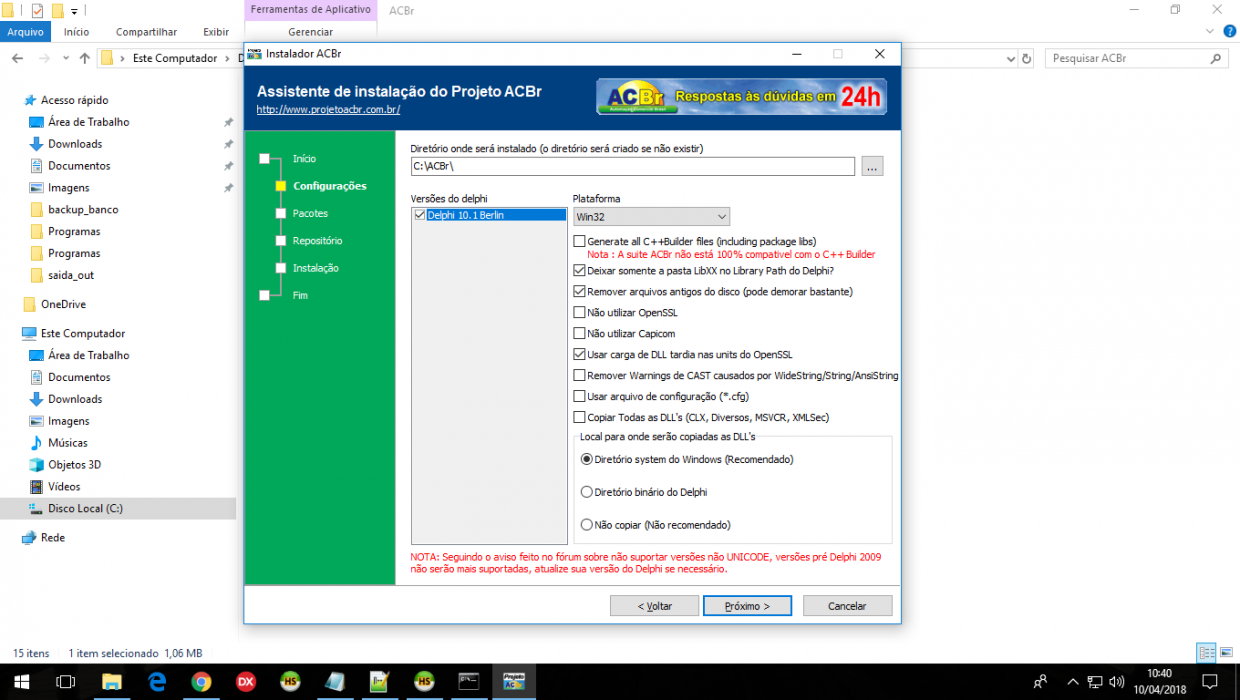
Task: Open Downloads under Acesso rápido
Action: tap(75, 144)
